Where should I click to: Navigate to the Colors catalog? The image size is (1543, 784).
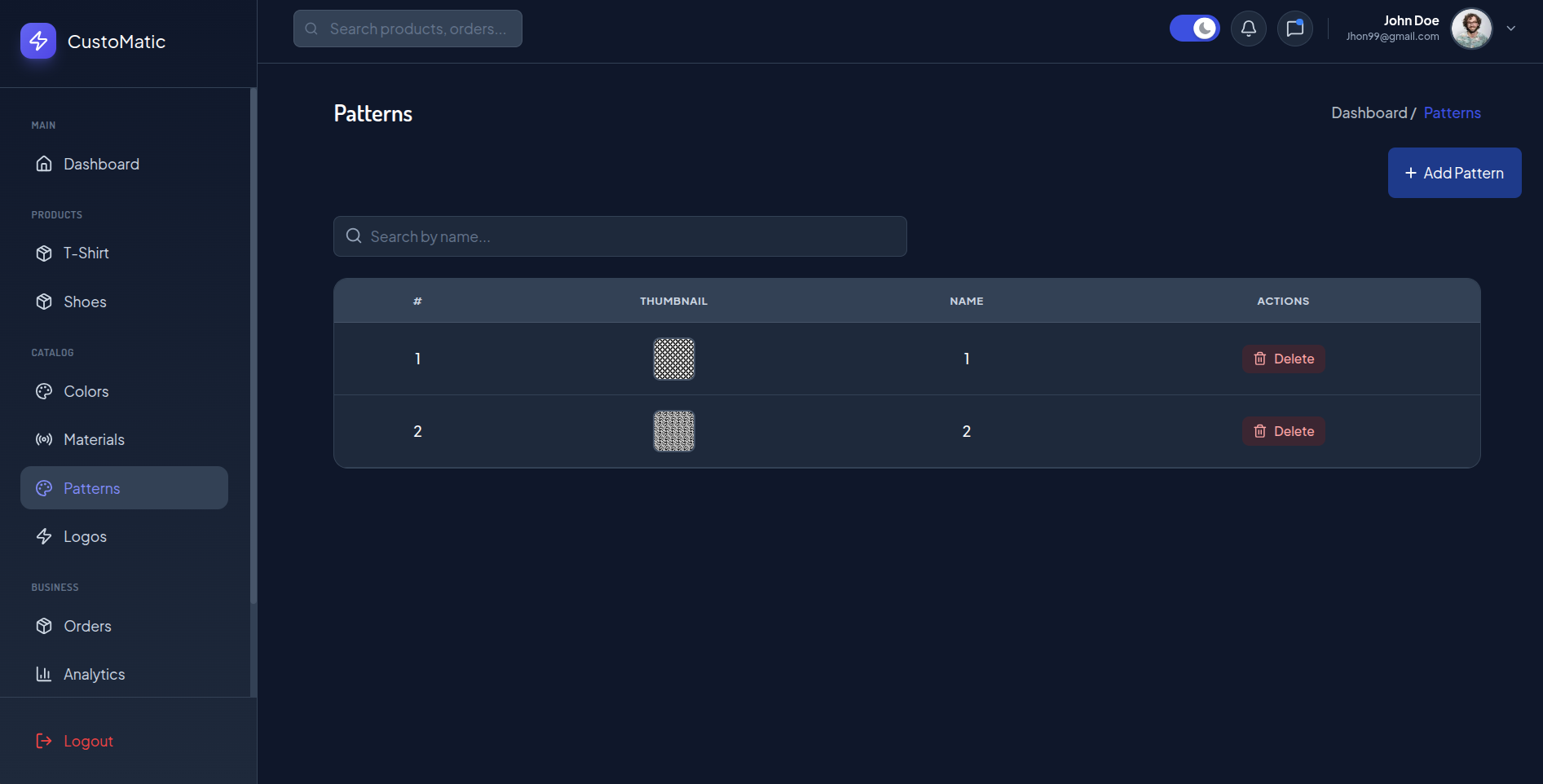(x=124, y=391)
